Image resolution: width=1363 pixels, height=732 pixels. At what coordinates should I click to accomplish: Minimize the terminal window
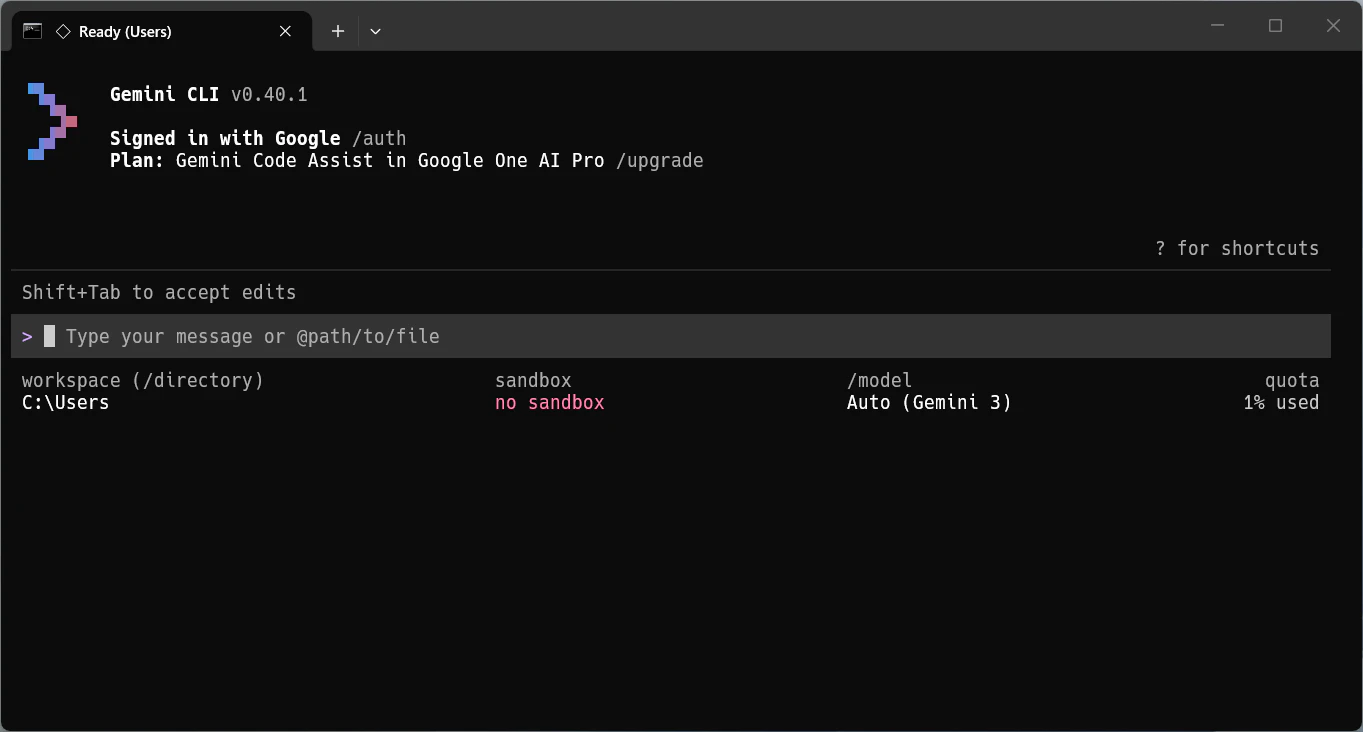pos(1217,26)
